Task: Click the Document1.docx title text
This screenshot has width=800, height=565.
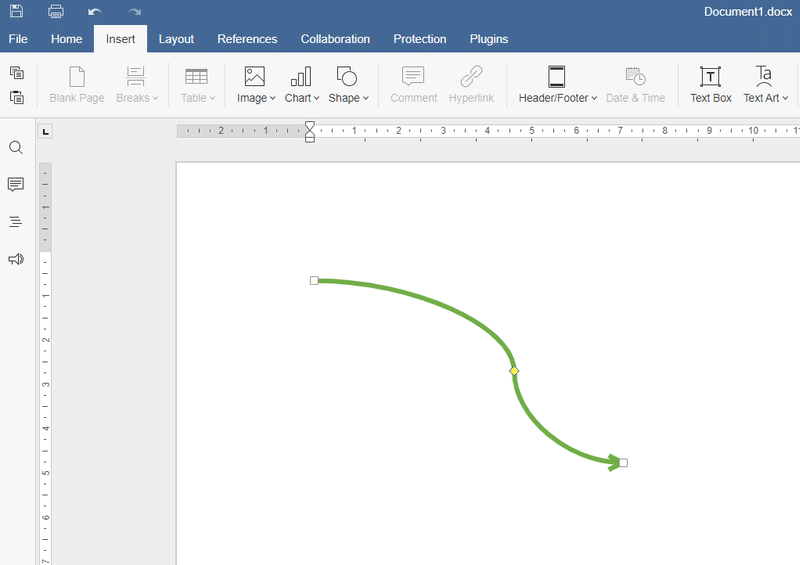Action: click(747, 12)
